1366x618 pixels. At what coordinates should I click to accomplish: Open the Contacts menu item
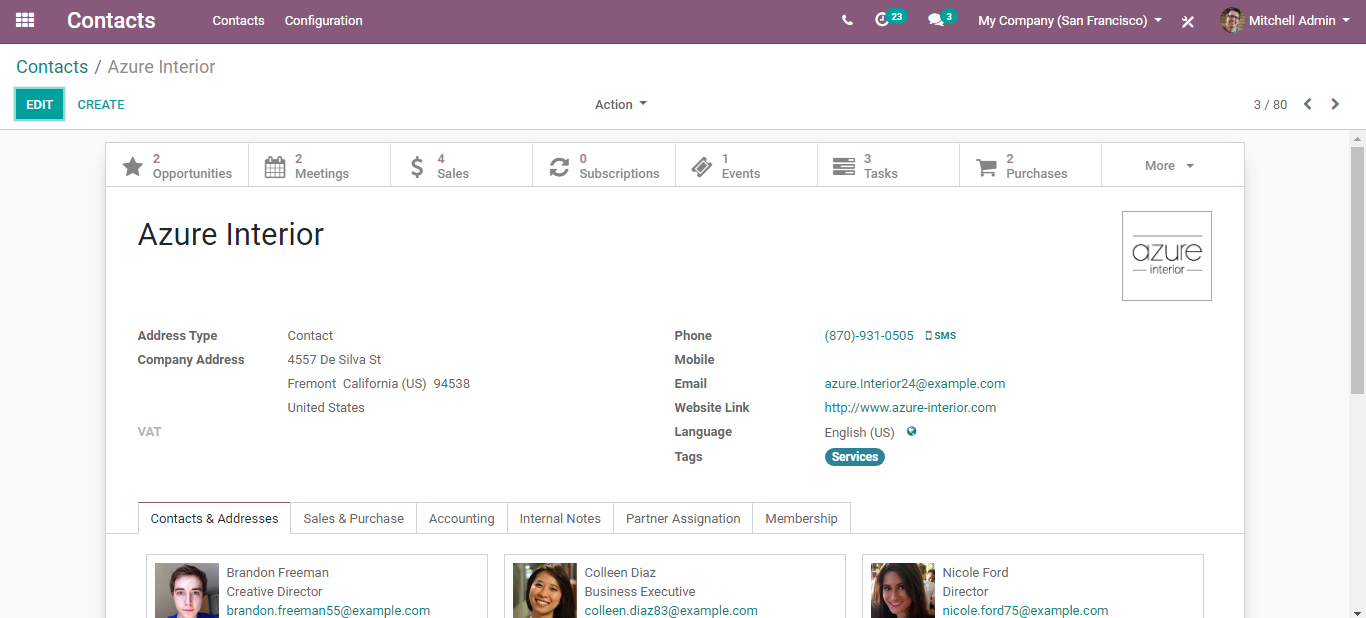point(238,20)
